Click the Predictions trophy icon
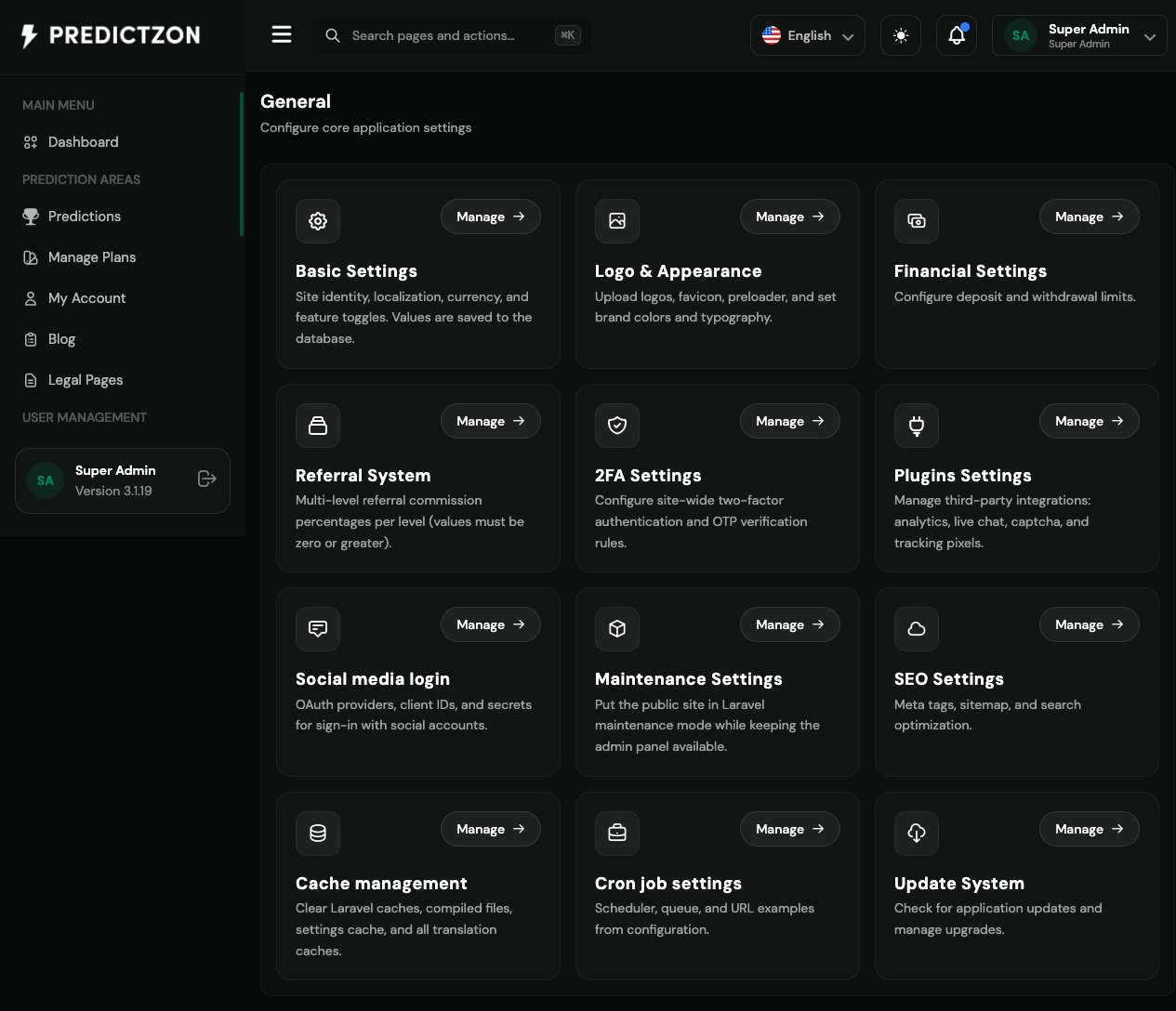 point(31,217)
